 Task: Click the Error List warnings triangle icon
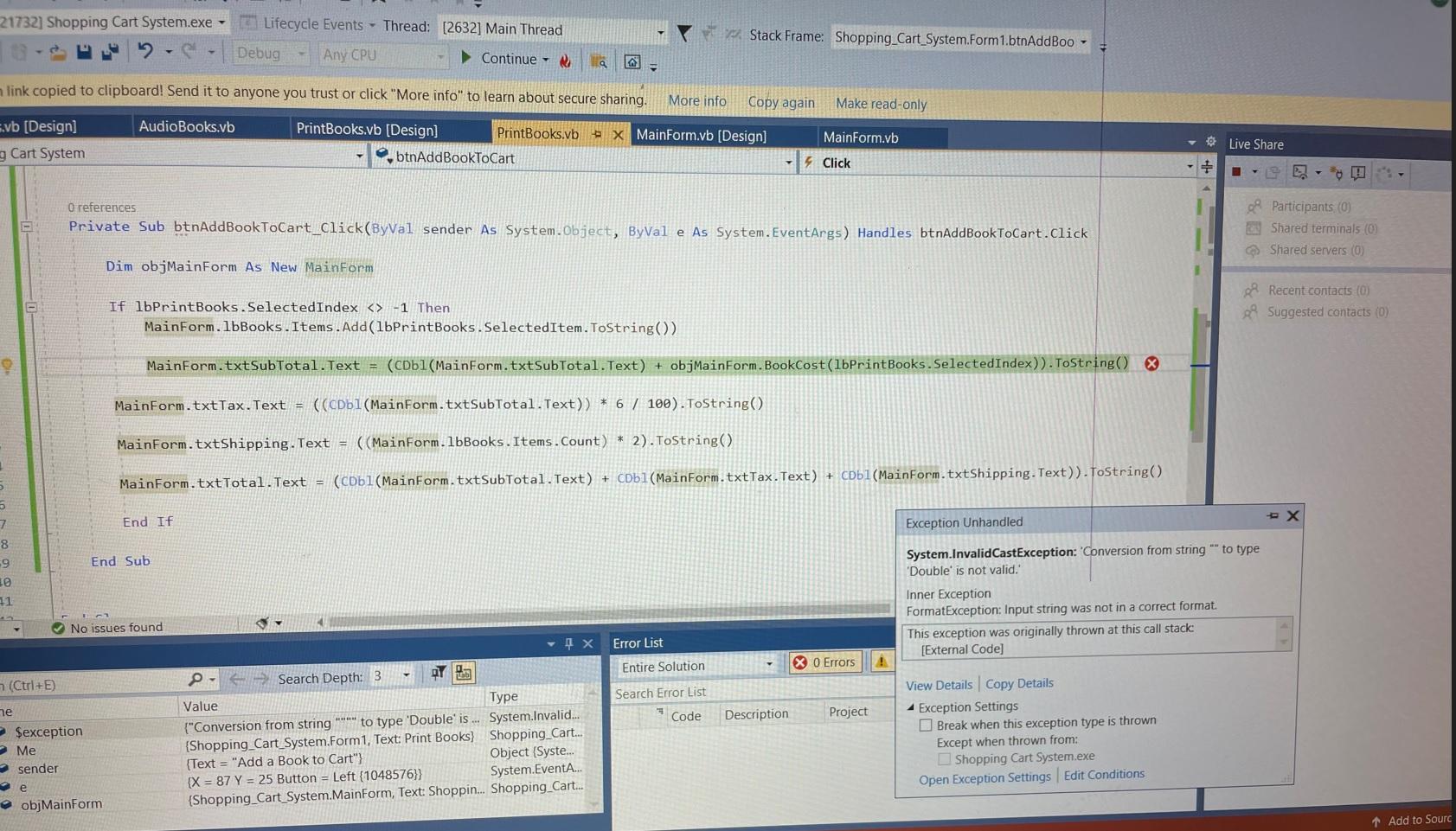pos(882,662)
